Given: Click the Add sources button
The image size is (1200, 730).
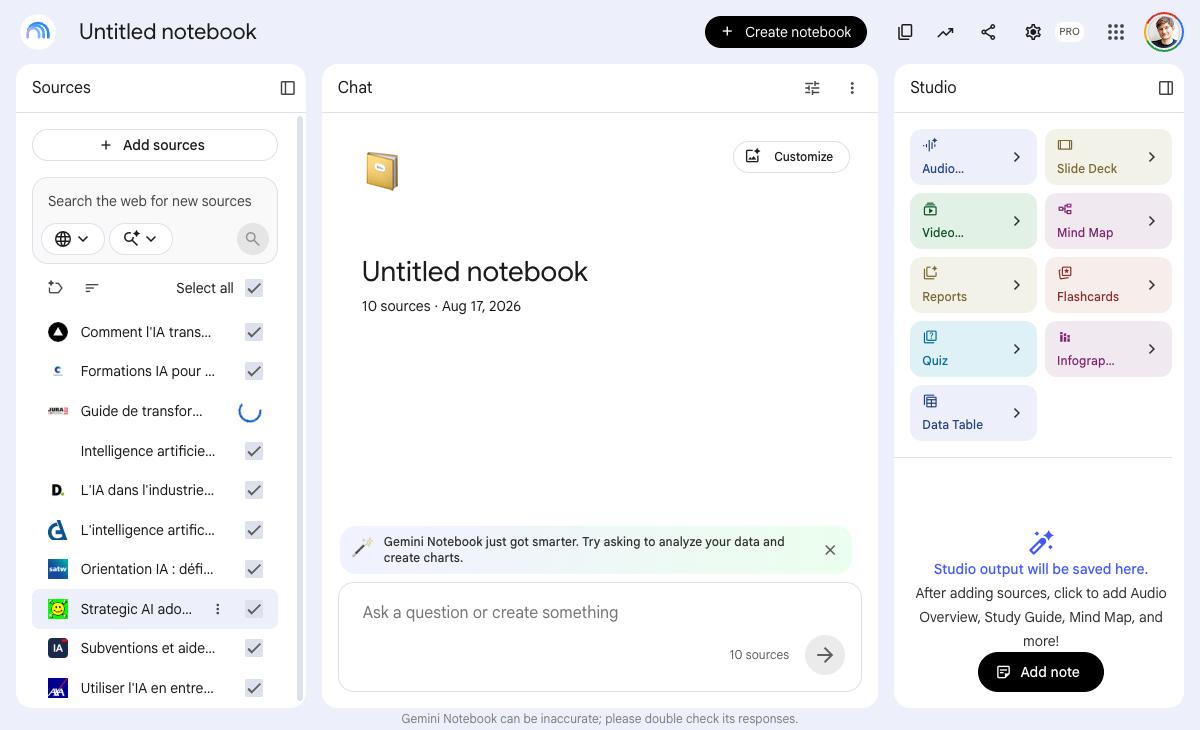Looking at the screenshot, I should tap(155, 145).
